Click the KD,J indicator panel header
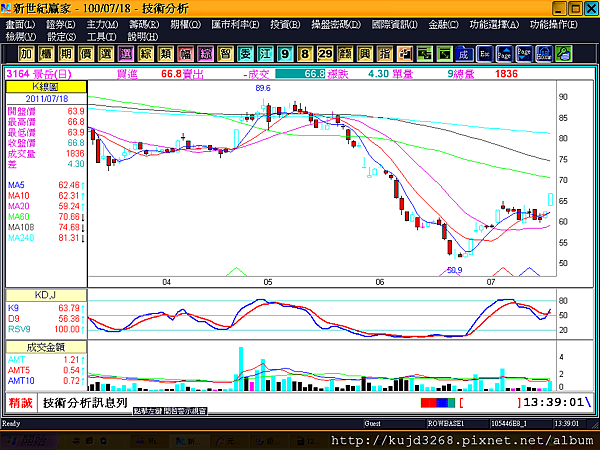This screenshot has width=600, height=450. click(46, 295)
